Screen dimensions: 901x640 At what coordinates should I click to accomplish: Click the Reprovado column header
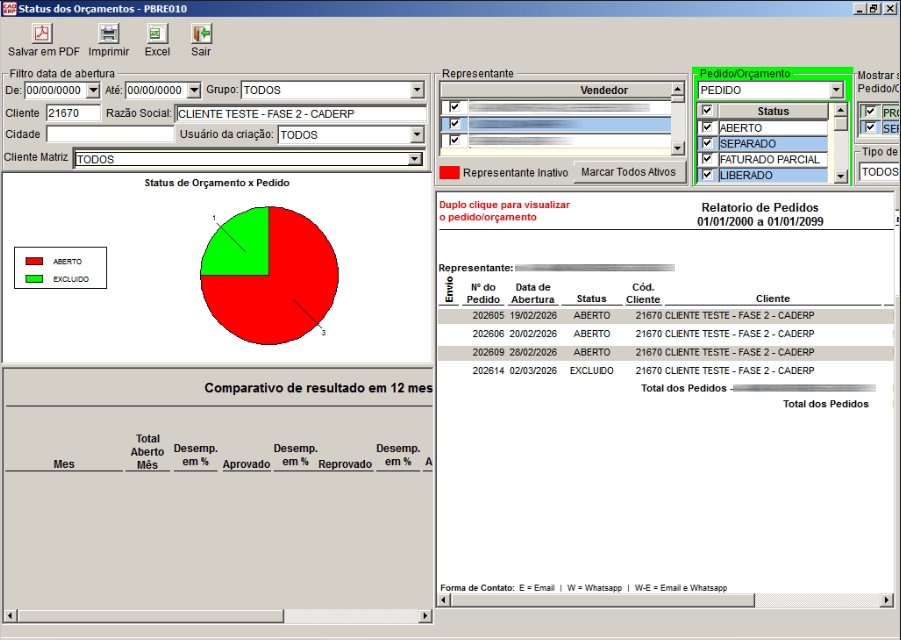(345, 464)
